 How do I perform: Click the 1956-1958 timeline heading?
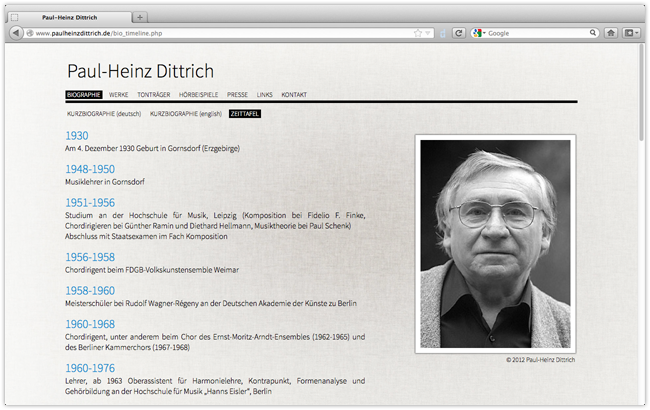point(90,257)
